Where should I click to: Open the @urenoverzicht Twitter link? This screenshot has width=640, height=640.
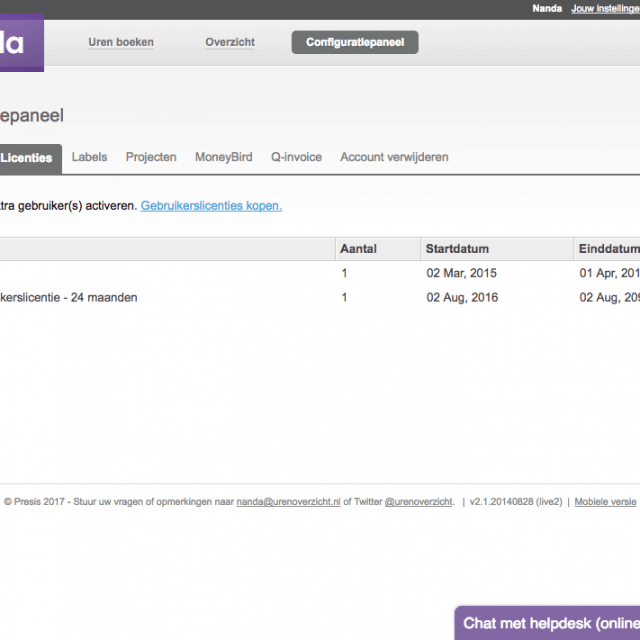pyautogui.click(x=419, y=502)
